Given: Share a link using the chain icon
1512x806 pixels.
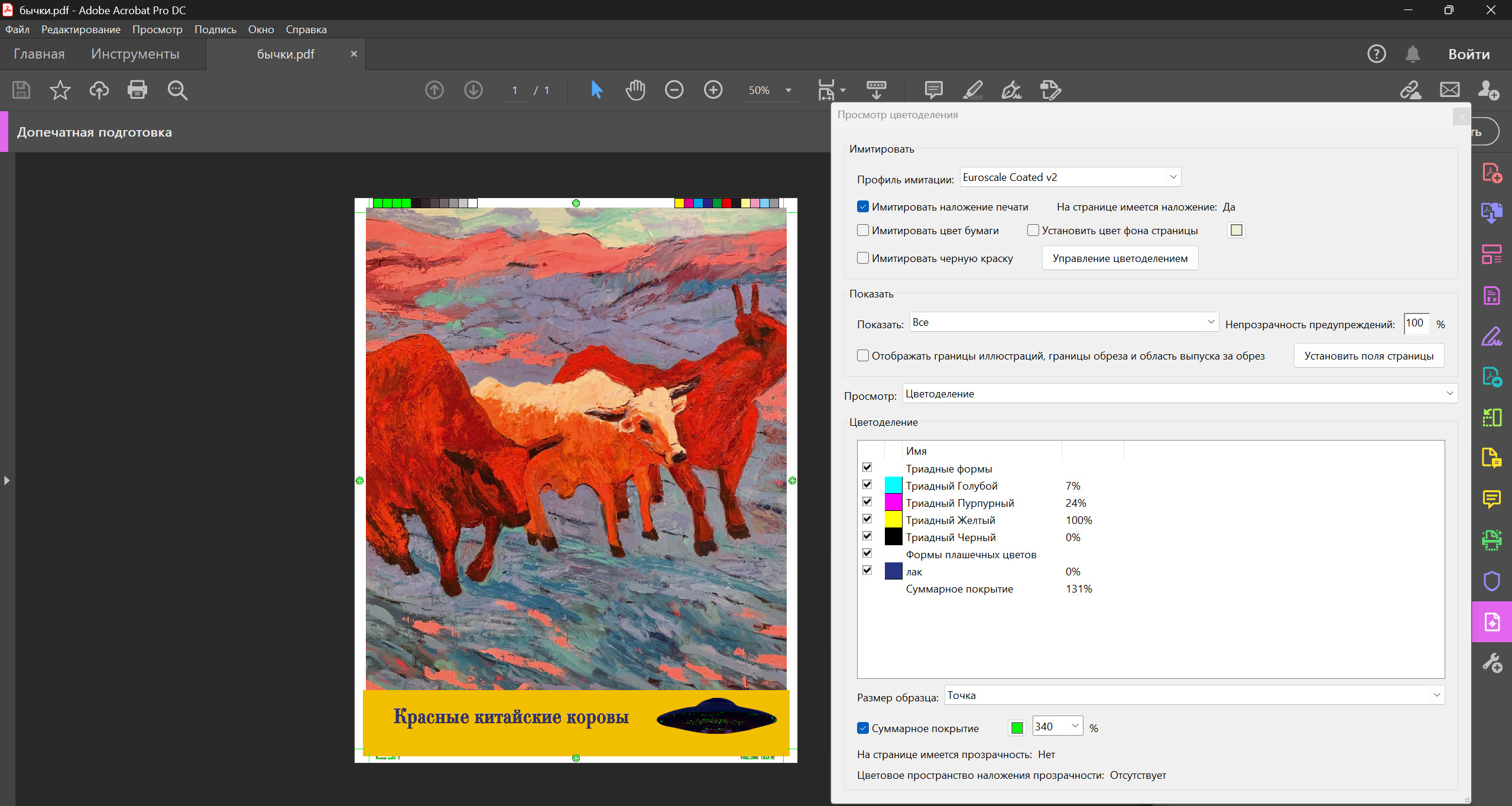Looking at the screenshot, I should [x=1410, y=90].
